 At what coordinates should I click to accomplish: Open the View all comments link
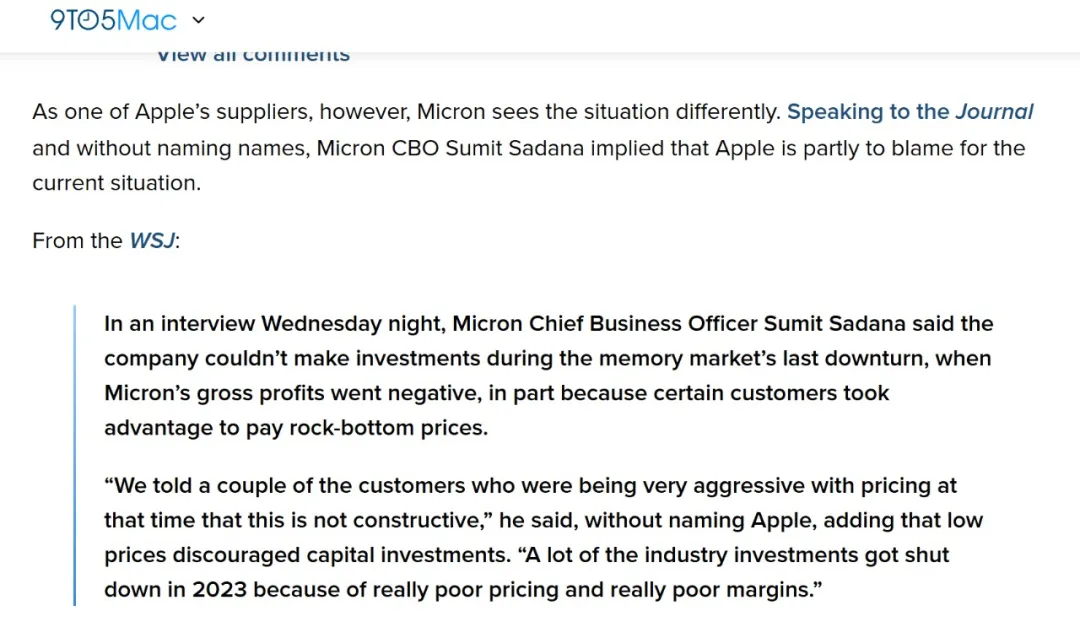coord(253,54)
